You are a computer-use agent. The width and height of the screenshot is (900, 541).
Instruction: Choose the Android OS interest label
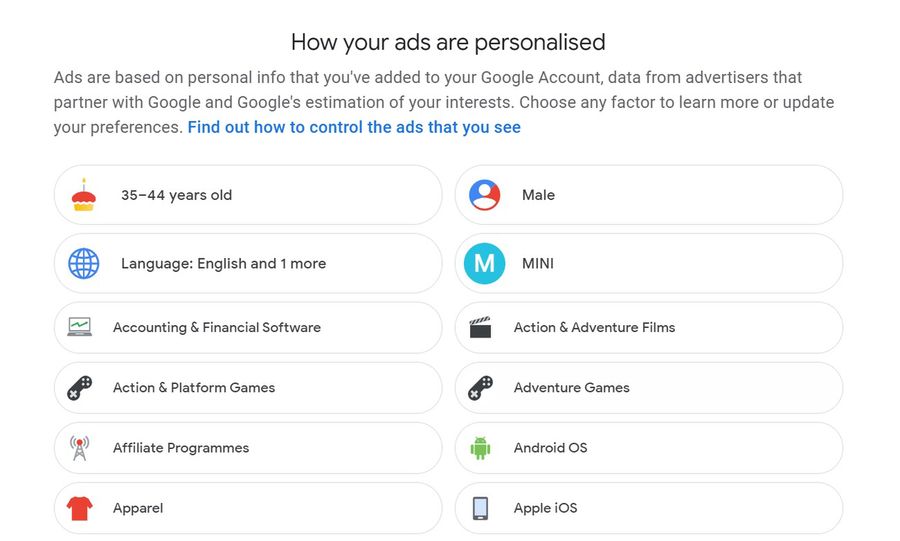[x=550, y=448]
